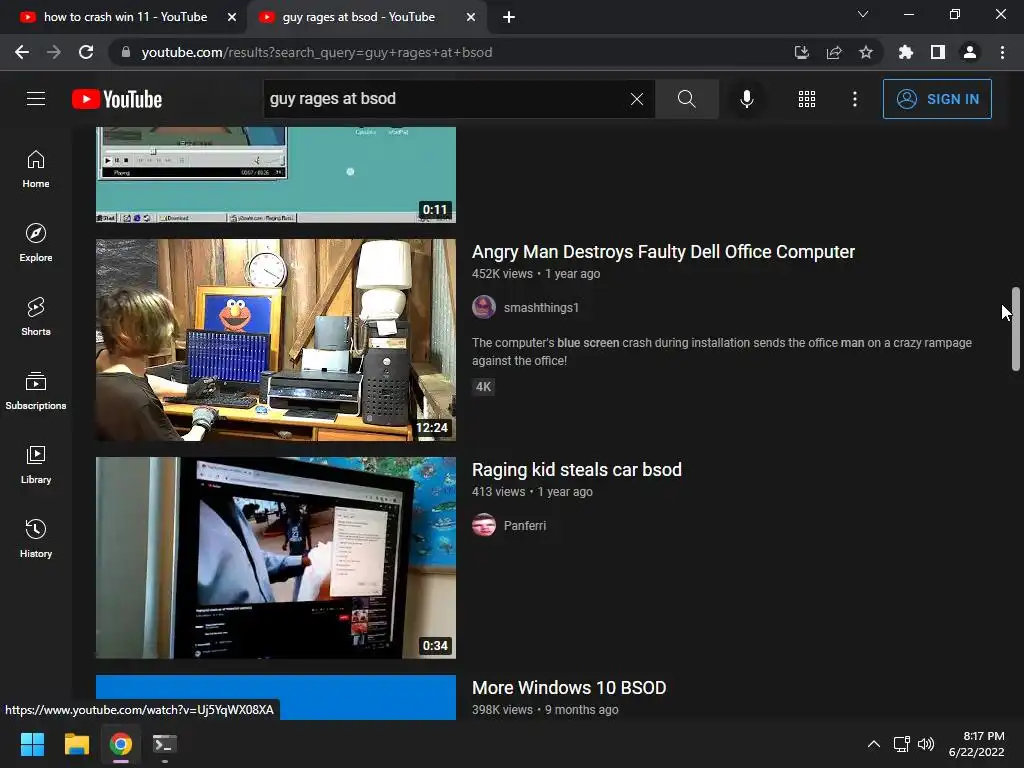The width and height of the screenshot is (1024, 768).
Task: Open Explore in sidebar
Action: (36, 243)
